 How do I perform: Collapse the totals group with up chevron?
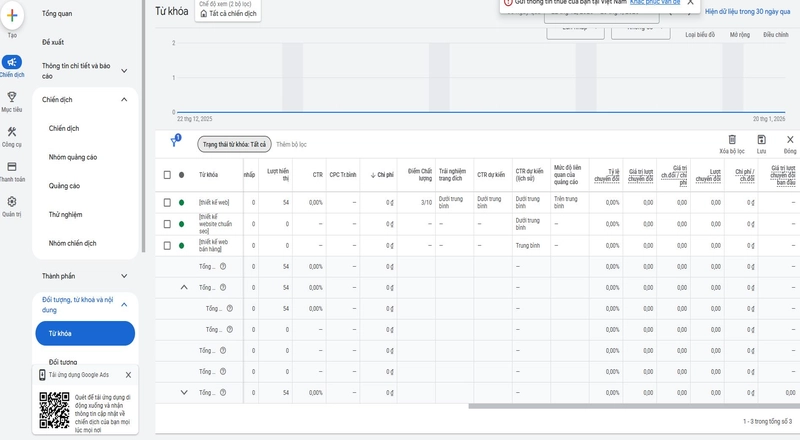(x=184, y=287)
